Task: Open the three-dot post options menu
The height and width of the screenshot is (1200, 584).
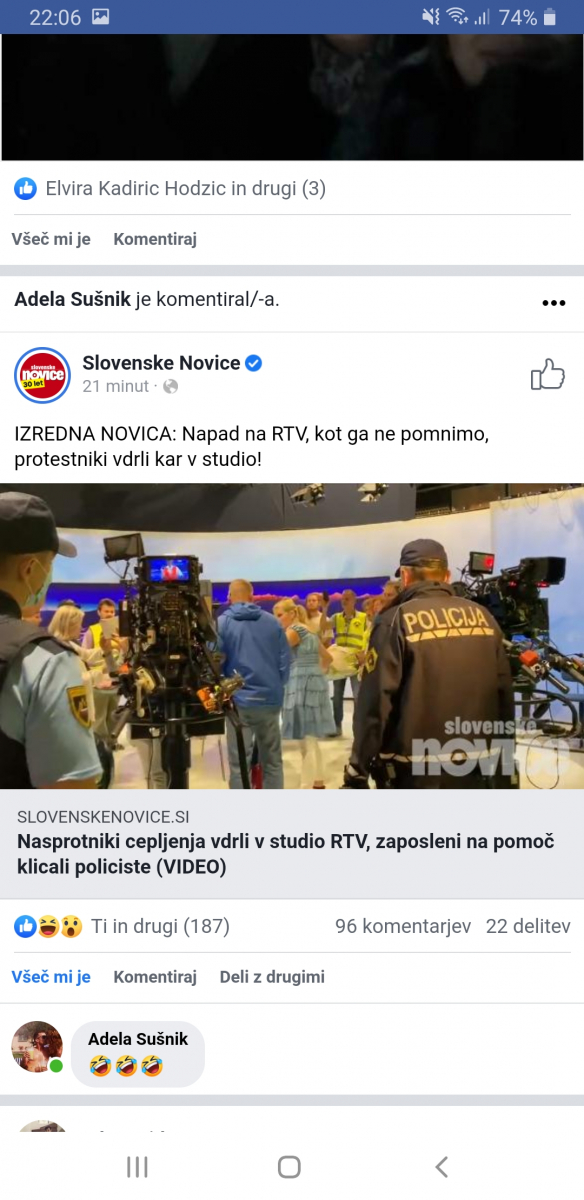Action: tap(554, 303)
